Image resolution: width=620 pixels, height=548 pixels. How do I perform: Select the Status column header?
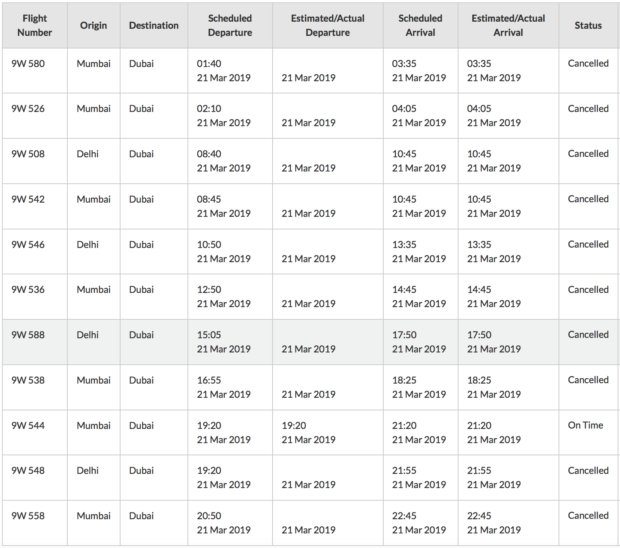(x=588, y=25)
